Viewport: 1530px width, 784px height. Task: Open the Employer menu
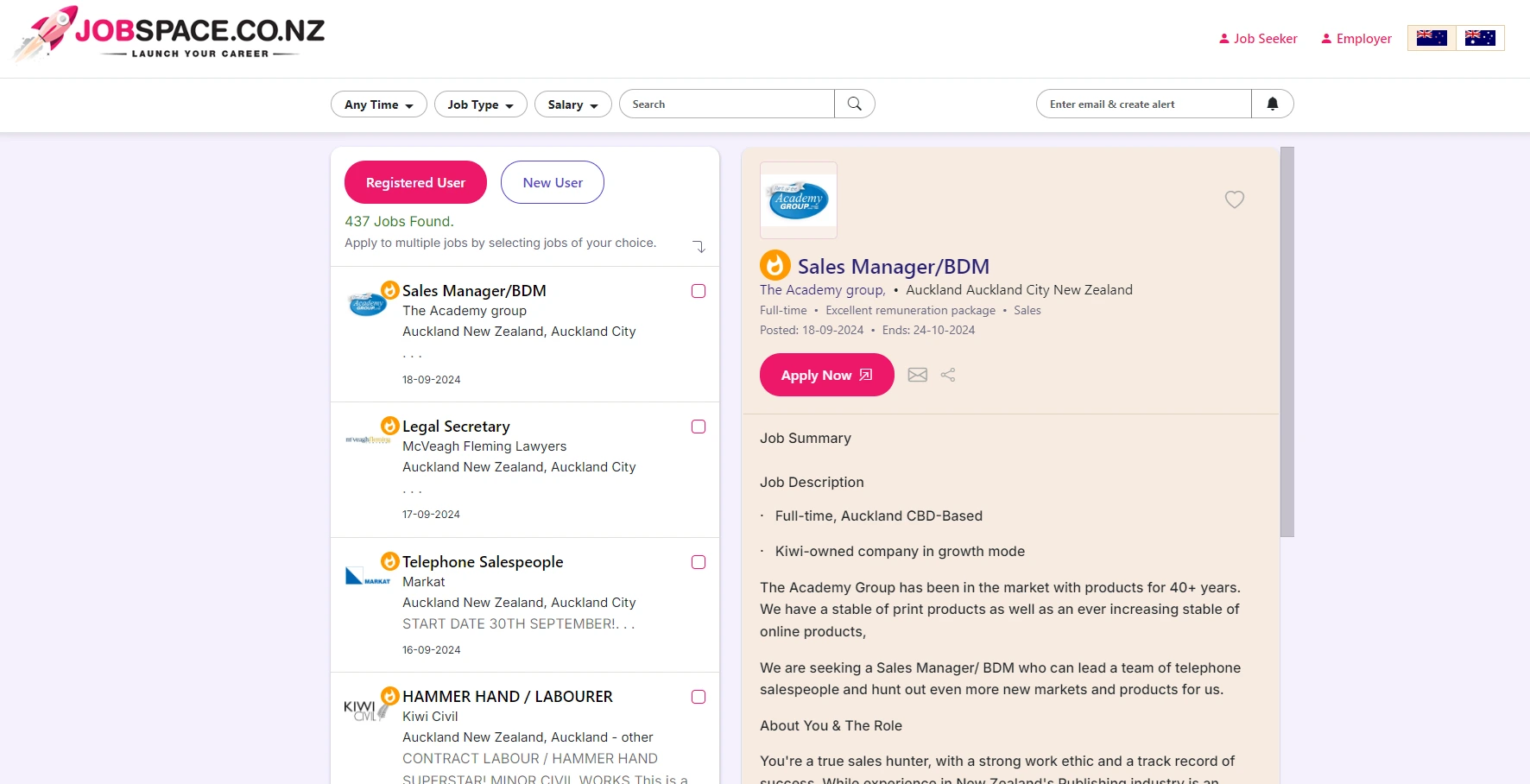pyautogui.click(x=1356, y=39)
